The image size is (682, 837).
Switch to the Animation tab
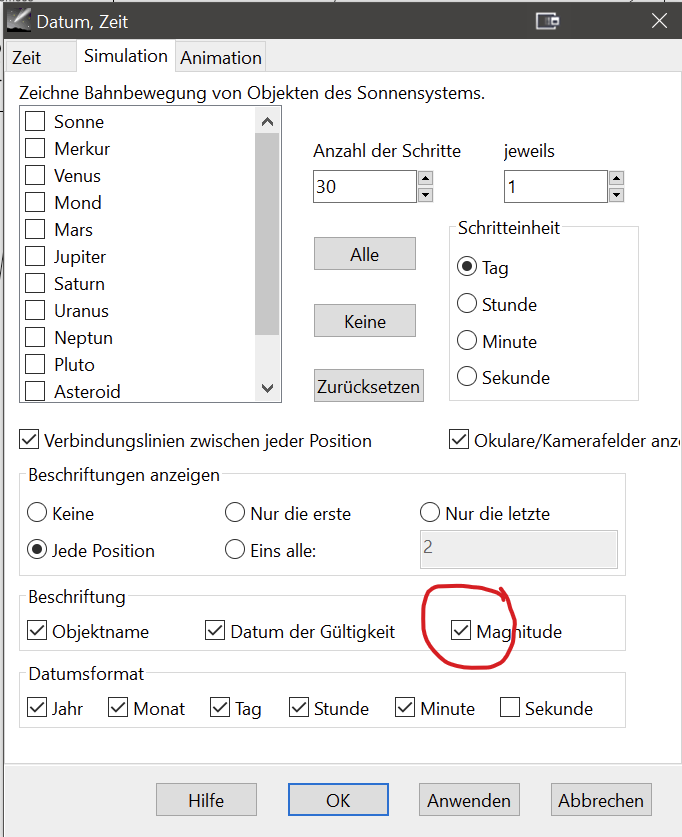[x=221, y=57]
